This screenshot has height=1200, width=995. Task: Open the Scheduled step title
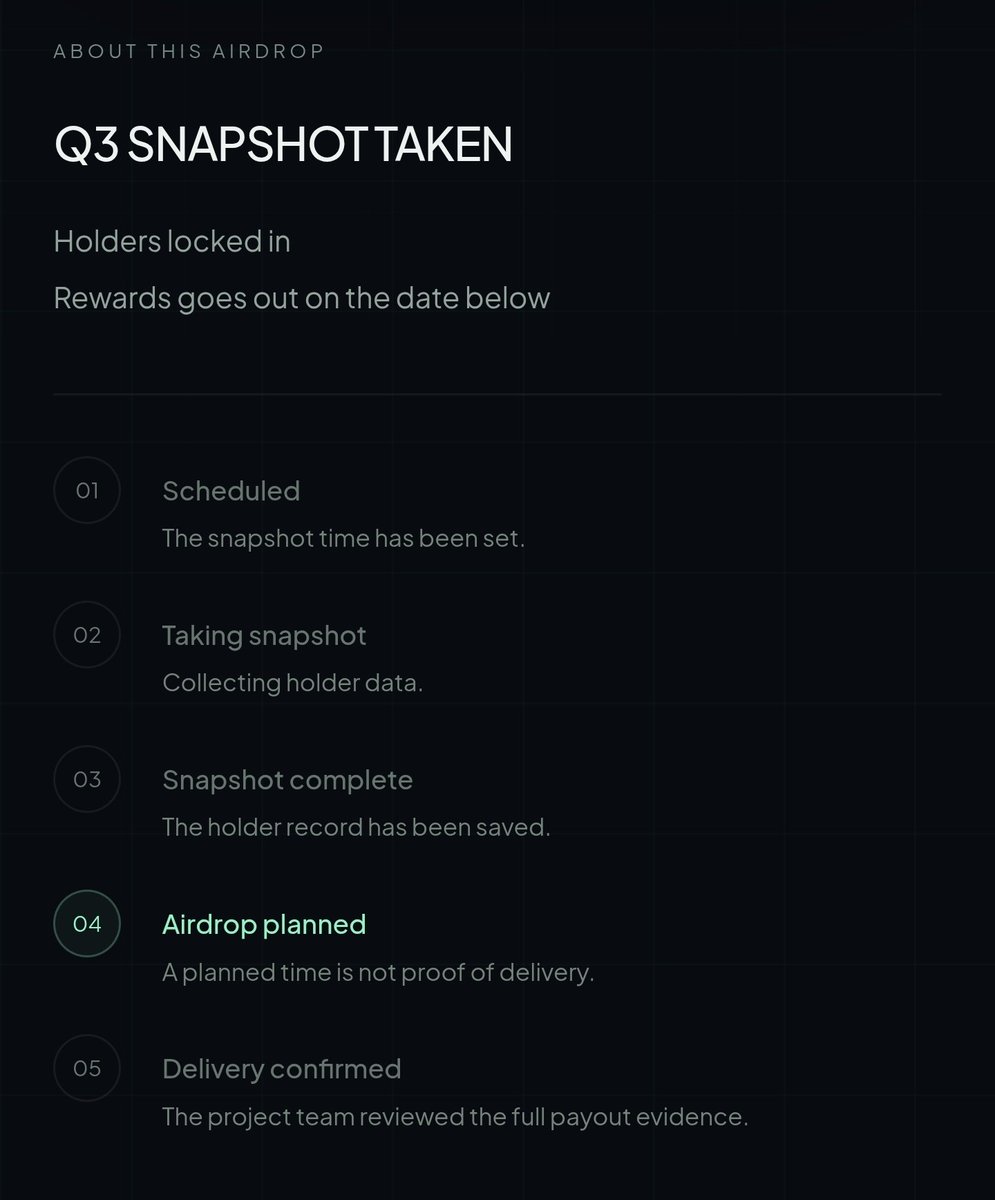[x=231, y=491]
